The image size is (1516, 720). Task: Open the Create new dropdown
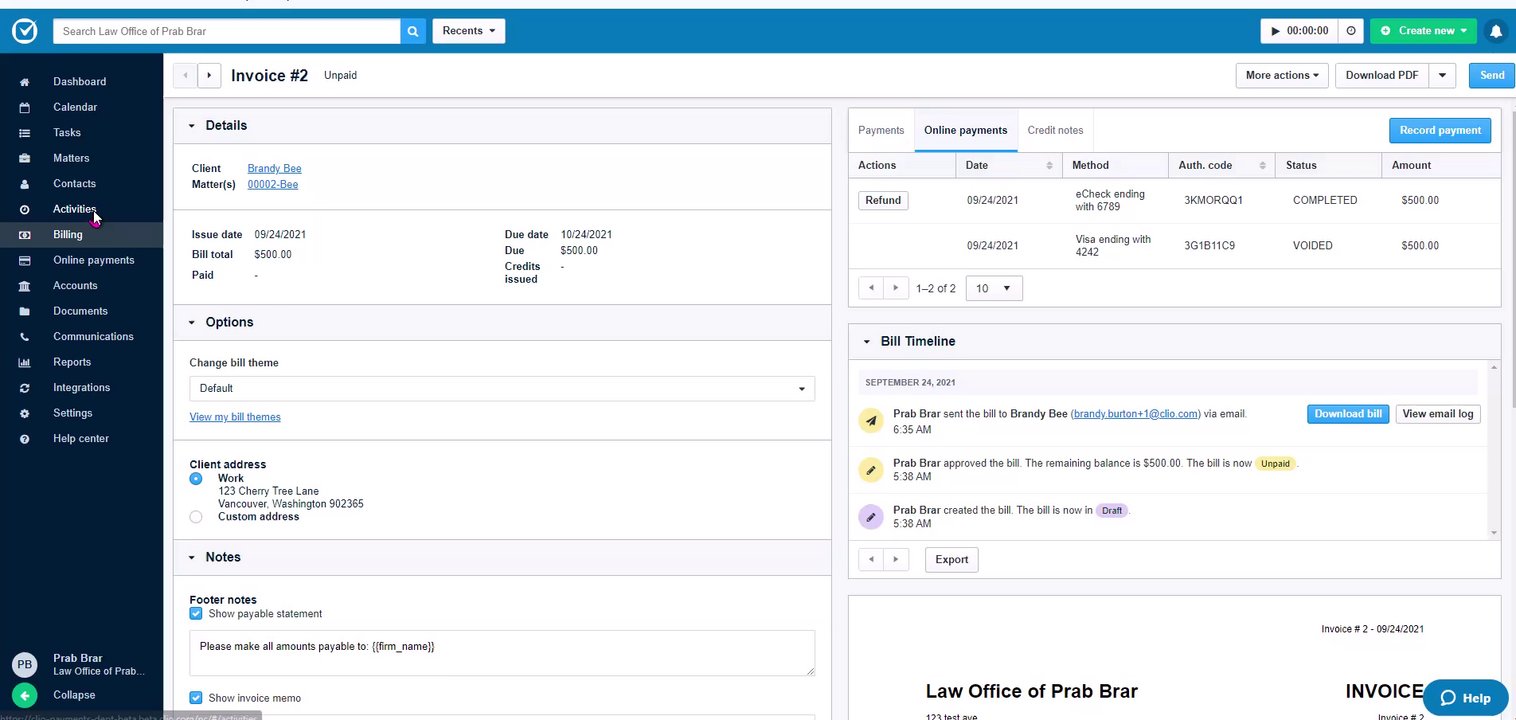coord(1424,31)
